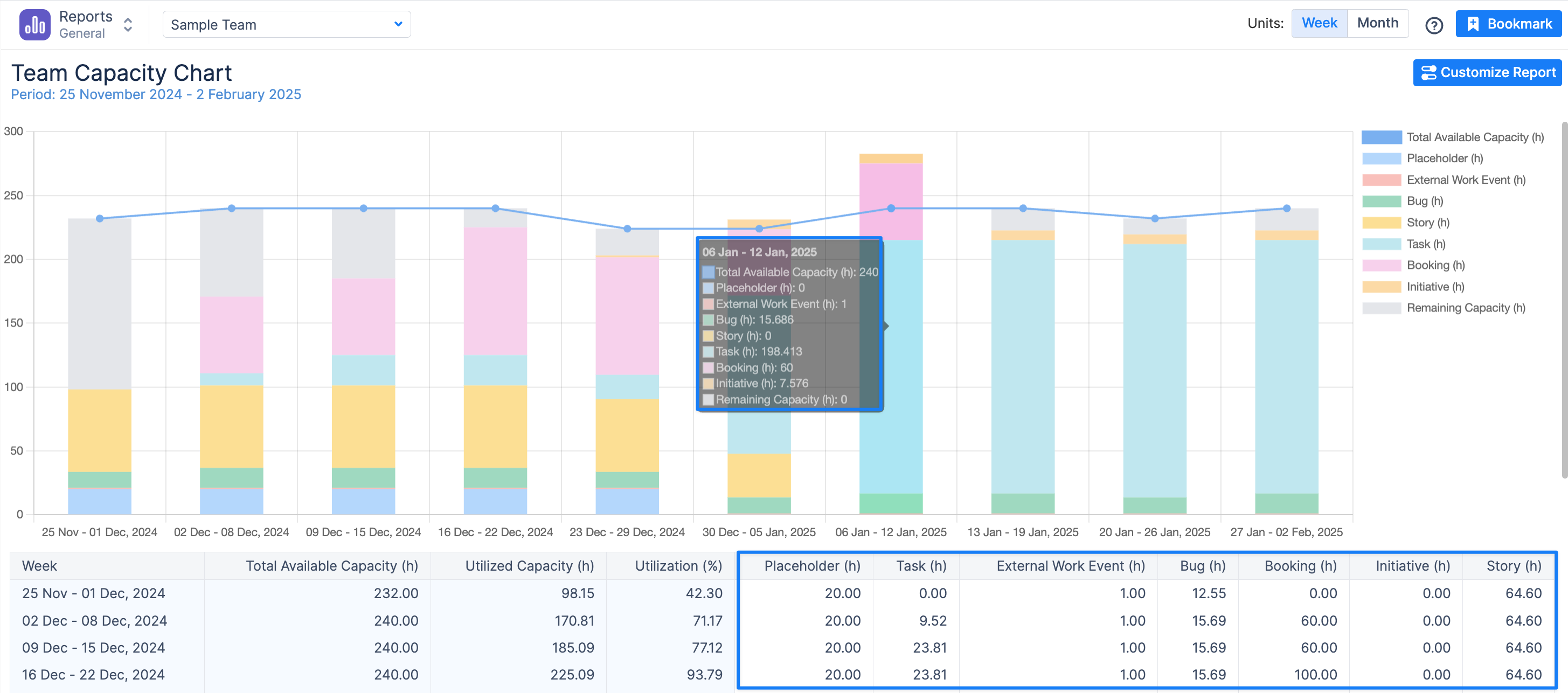This screenshot has height=693, width=1568.
Task: Open the help question mark icon
Action: tap(1433, 25)
